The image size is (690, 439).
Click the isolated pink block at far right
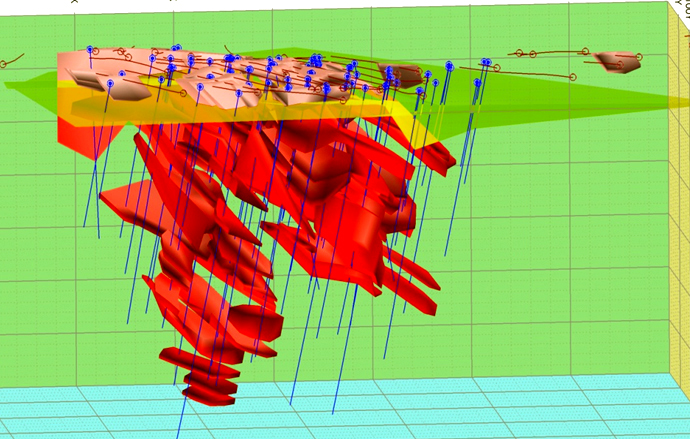[x=619, y=63]
